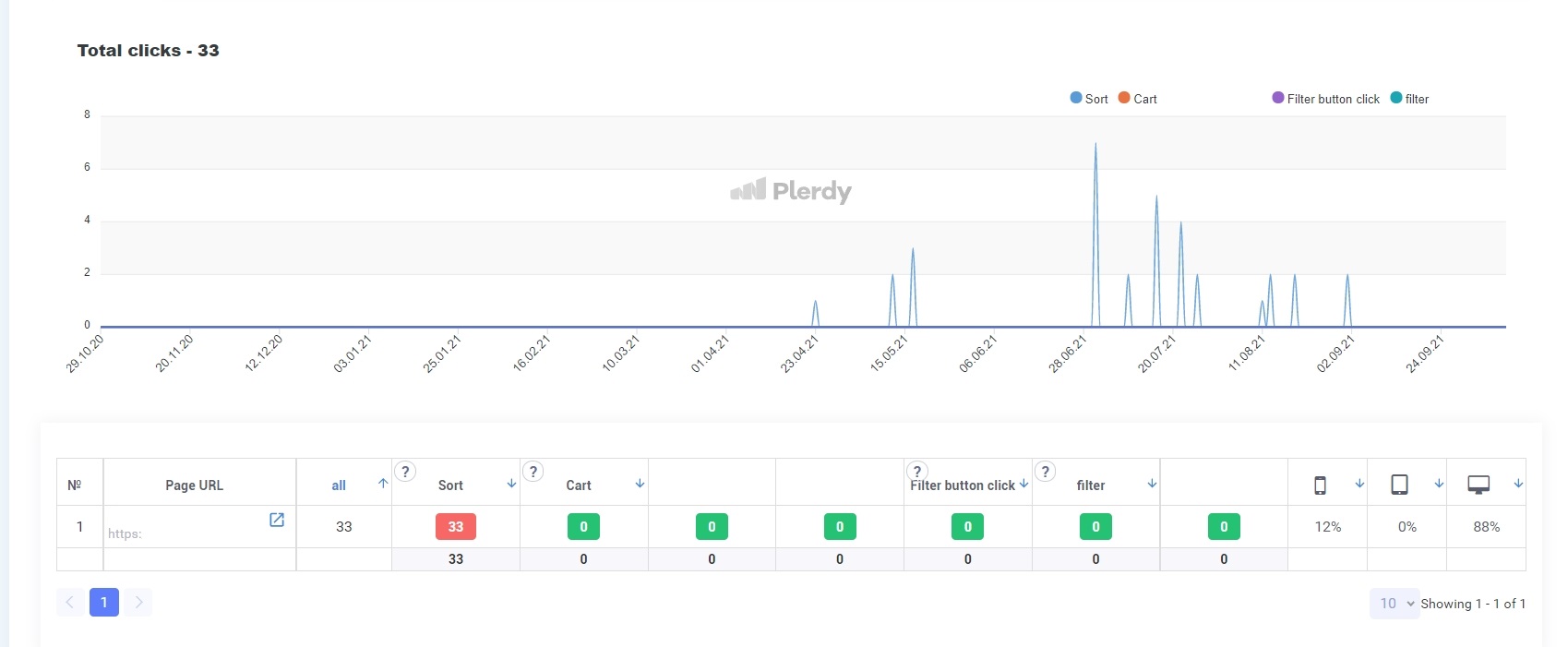Click the help icon above Sort column
The height and width of the screenshot is (647, 1568).
405,472
